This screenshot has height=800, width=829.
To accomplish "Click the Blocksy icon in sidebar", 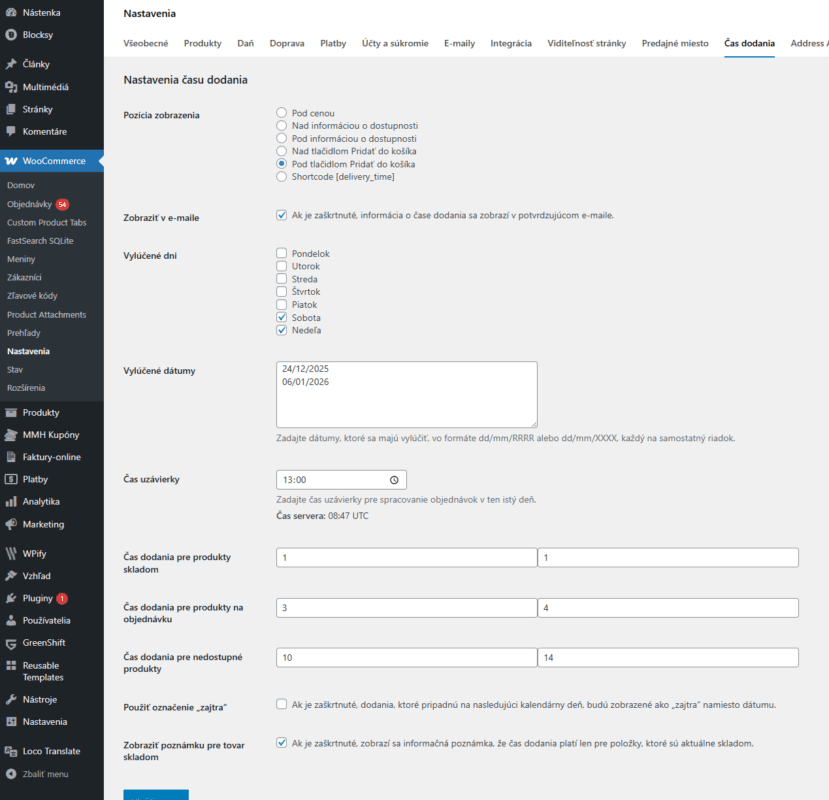I will point(11,34).
